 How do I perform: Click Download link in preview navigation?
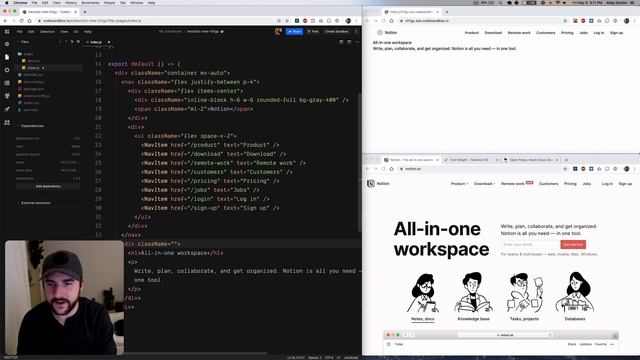coord(493,33)
